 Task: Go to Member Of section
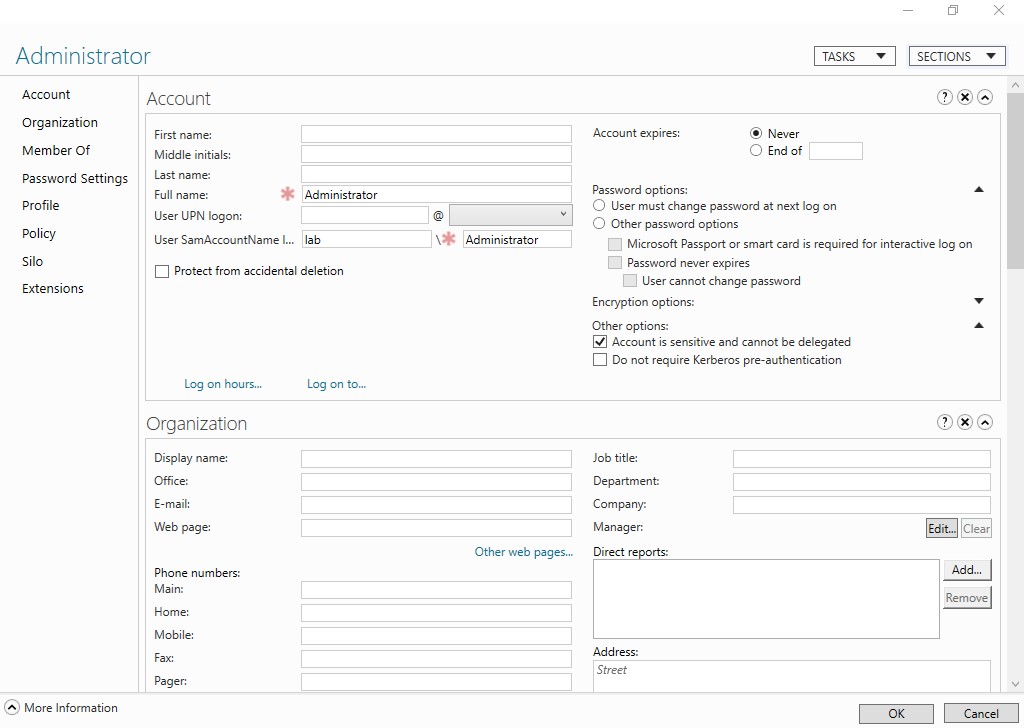(x=56, y=150)
